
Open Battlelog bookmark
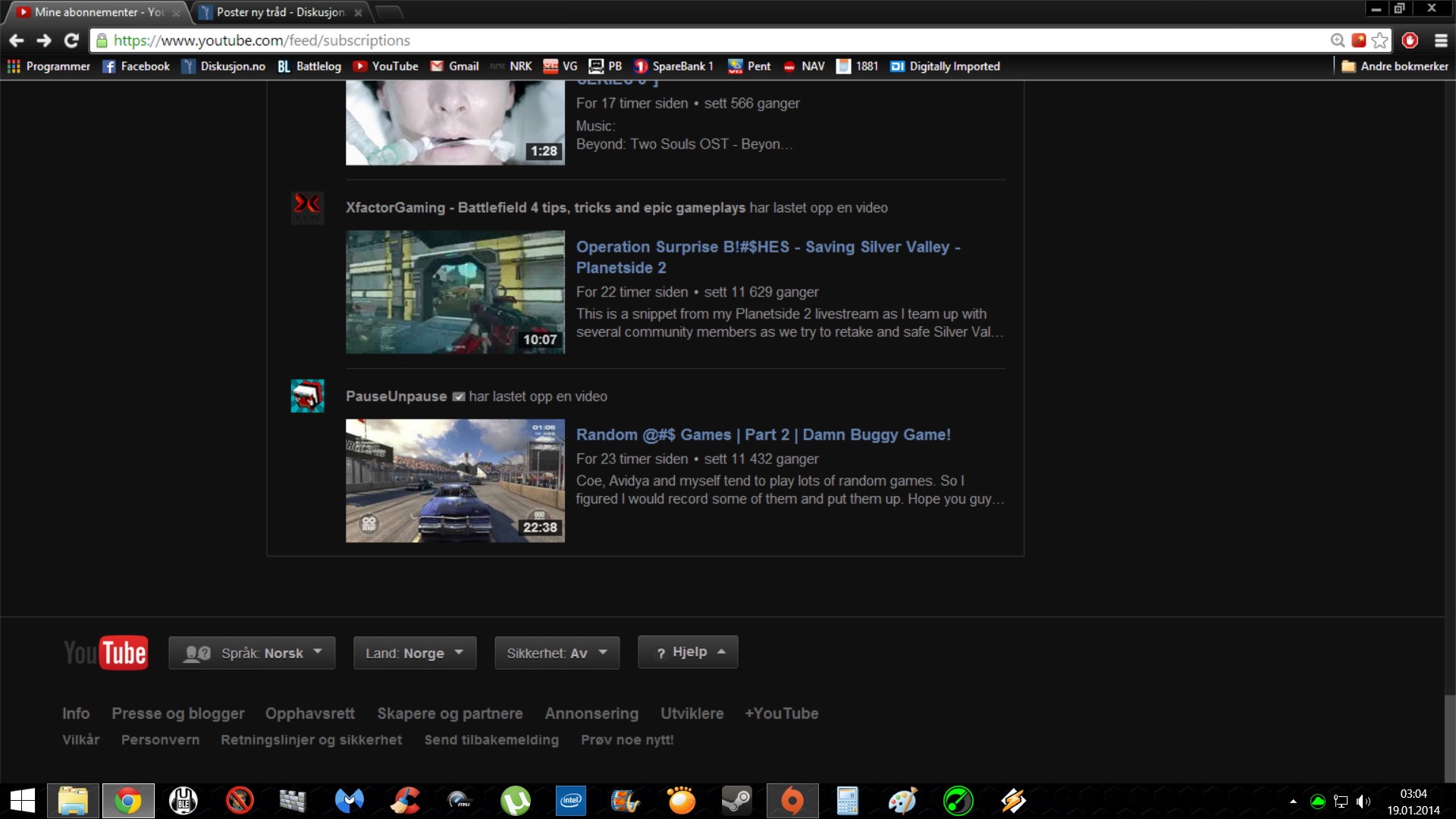pos(309,66)
